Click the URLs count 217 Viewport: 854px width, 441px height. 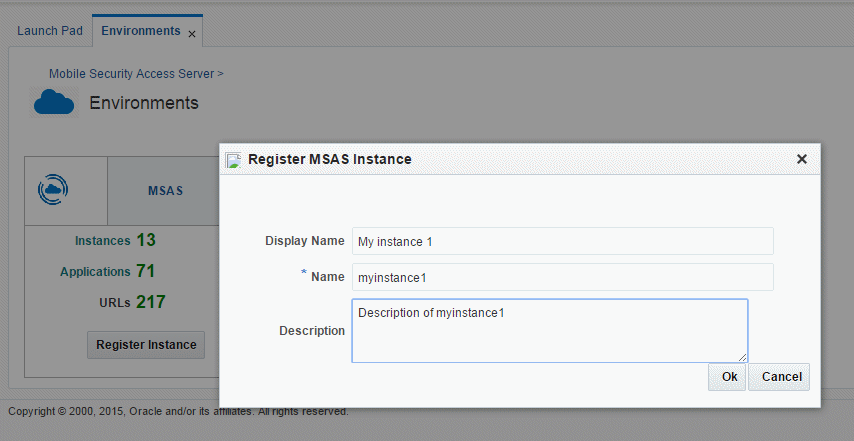point(151,302)
